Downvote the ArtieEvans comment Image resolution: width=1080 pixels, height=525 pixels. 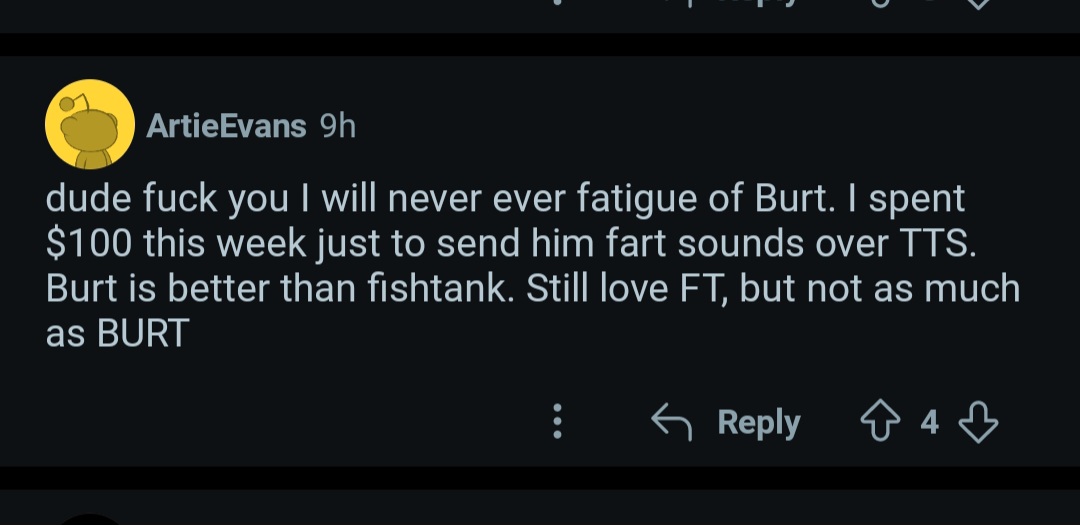(x=978, y=422)
